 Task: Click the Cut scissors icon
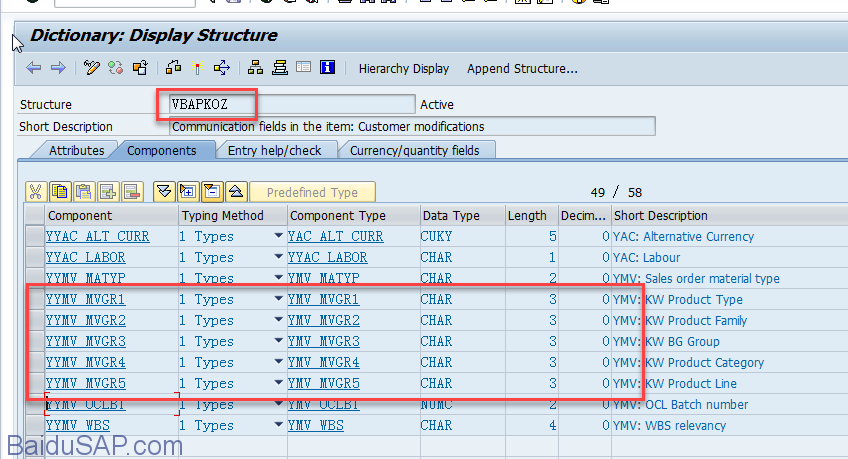point(36,192)
